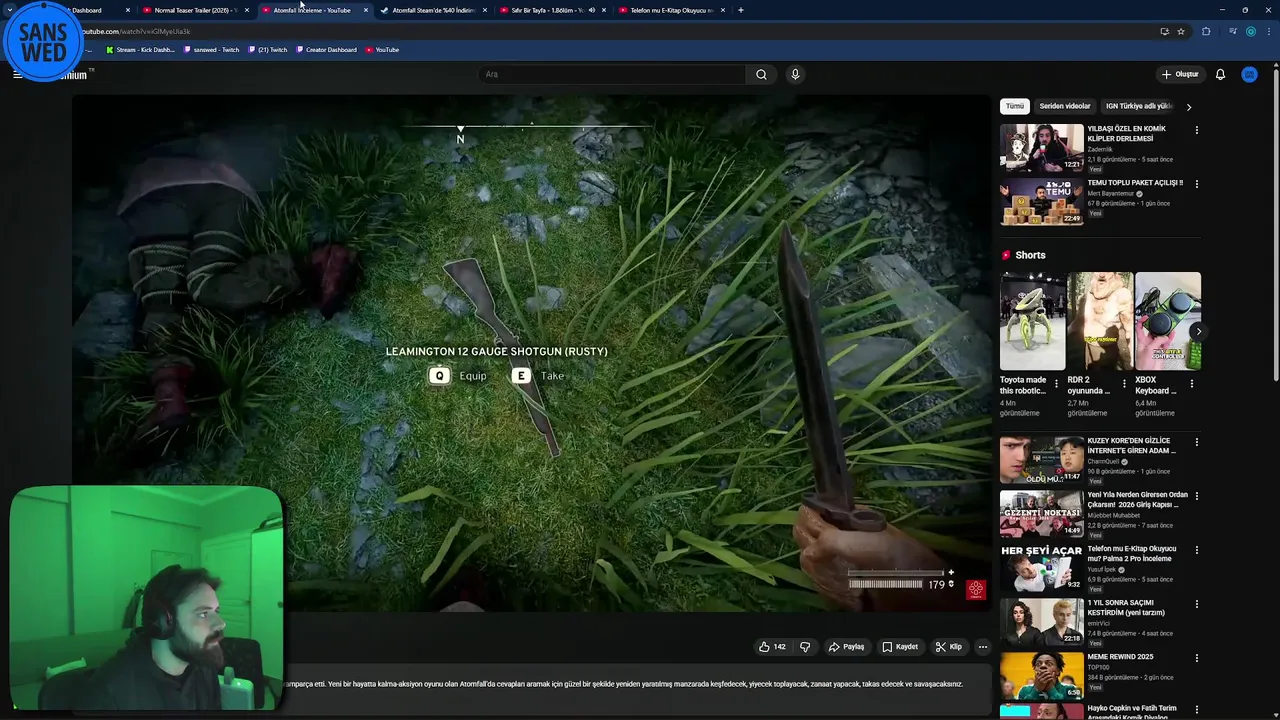The image size is (1280, 720).
Task: Open Stream - Kick Dashboard bookmark
Action: coord(140,49)
